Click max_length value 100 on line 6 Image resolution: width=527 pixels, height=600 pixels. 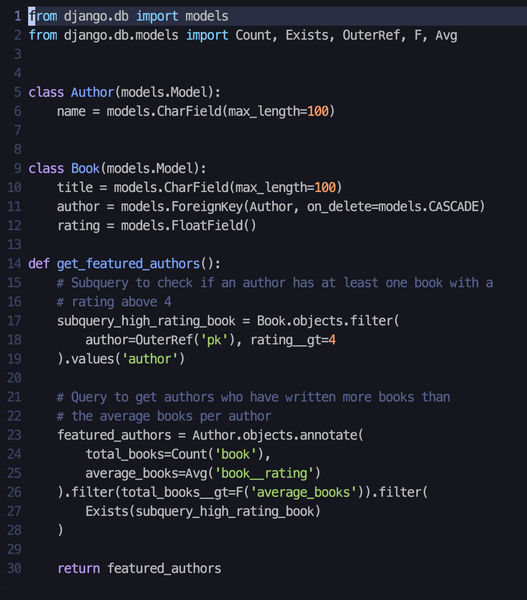click(x=318, y=111)
